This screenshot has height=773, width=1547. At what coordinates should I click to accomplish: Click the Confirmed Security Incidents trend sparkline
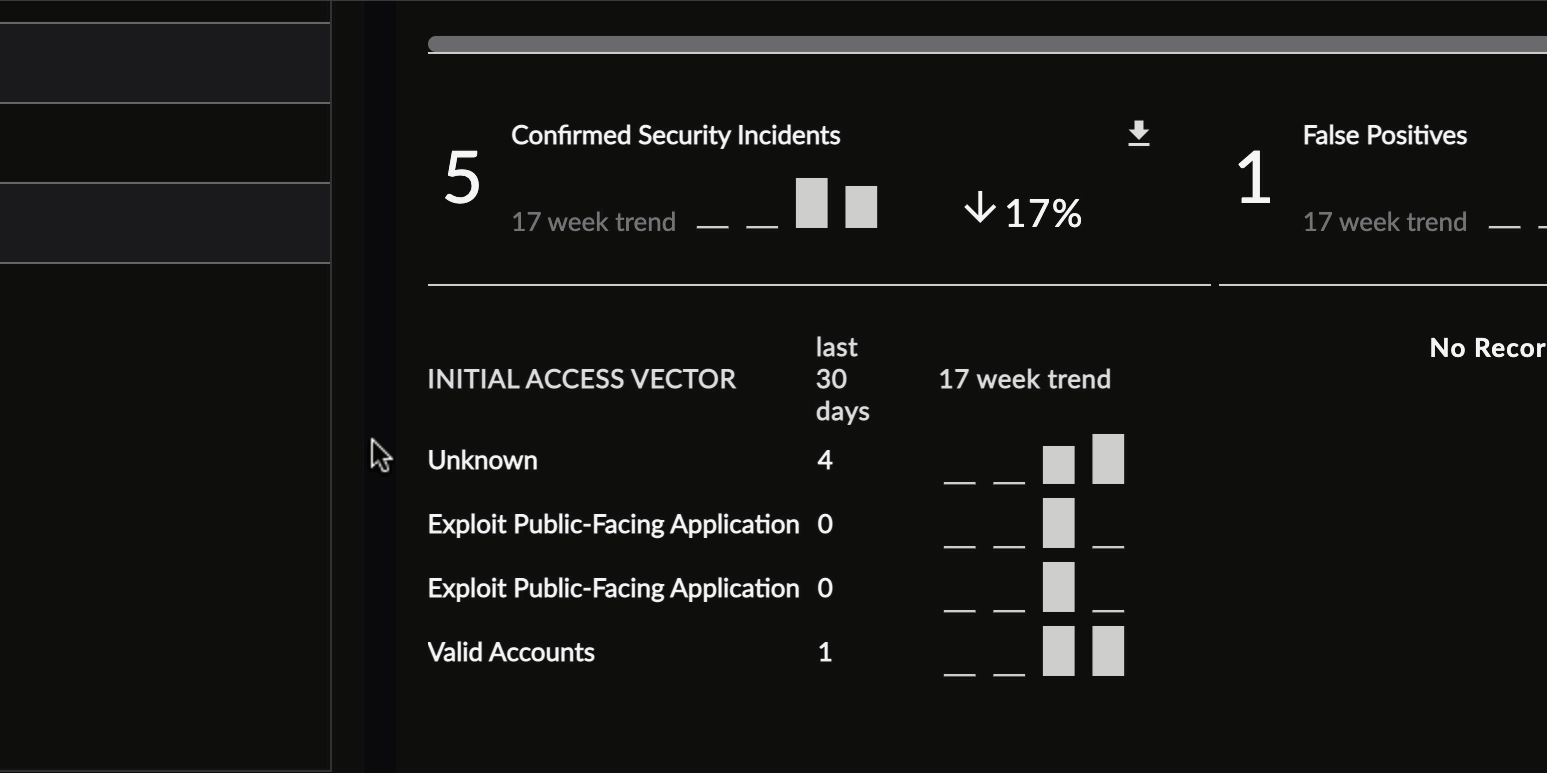pos(786,203)
